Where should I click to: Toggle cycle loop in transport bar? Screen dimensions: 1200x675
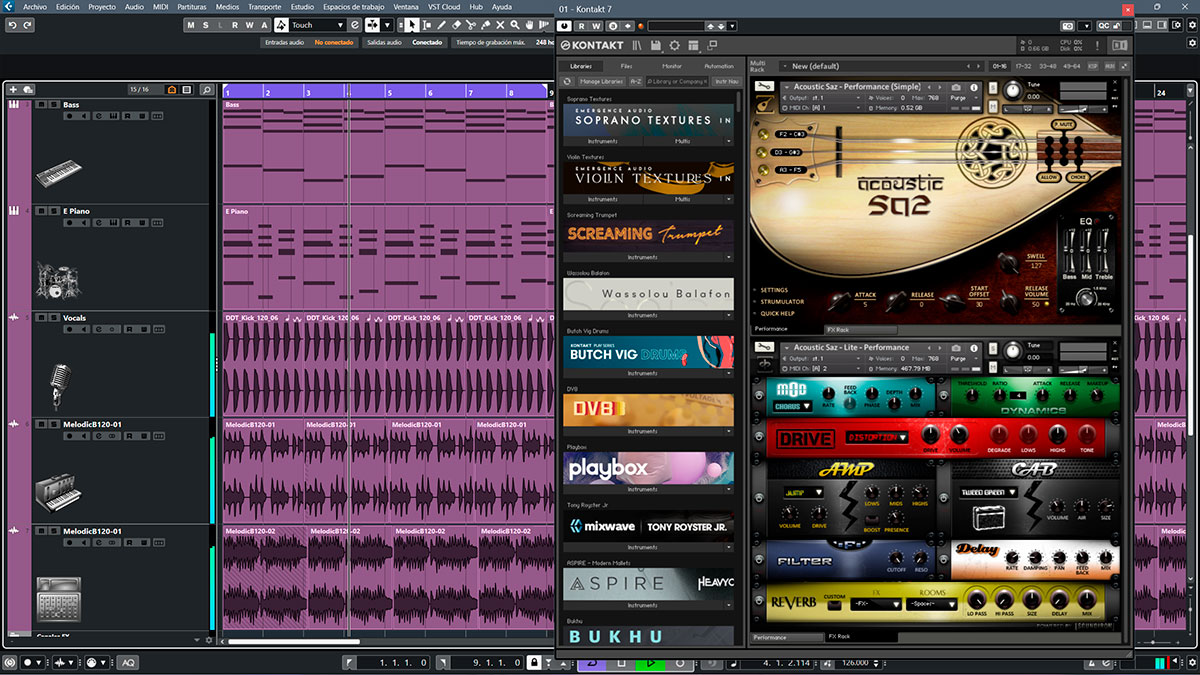coord(592,662)
